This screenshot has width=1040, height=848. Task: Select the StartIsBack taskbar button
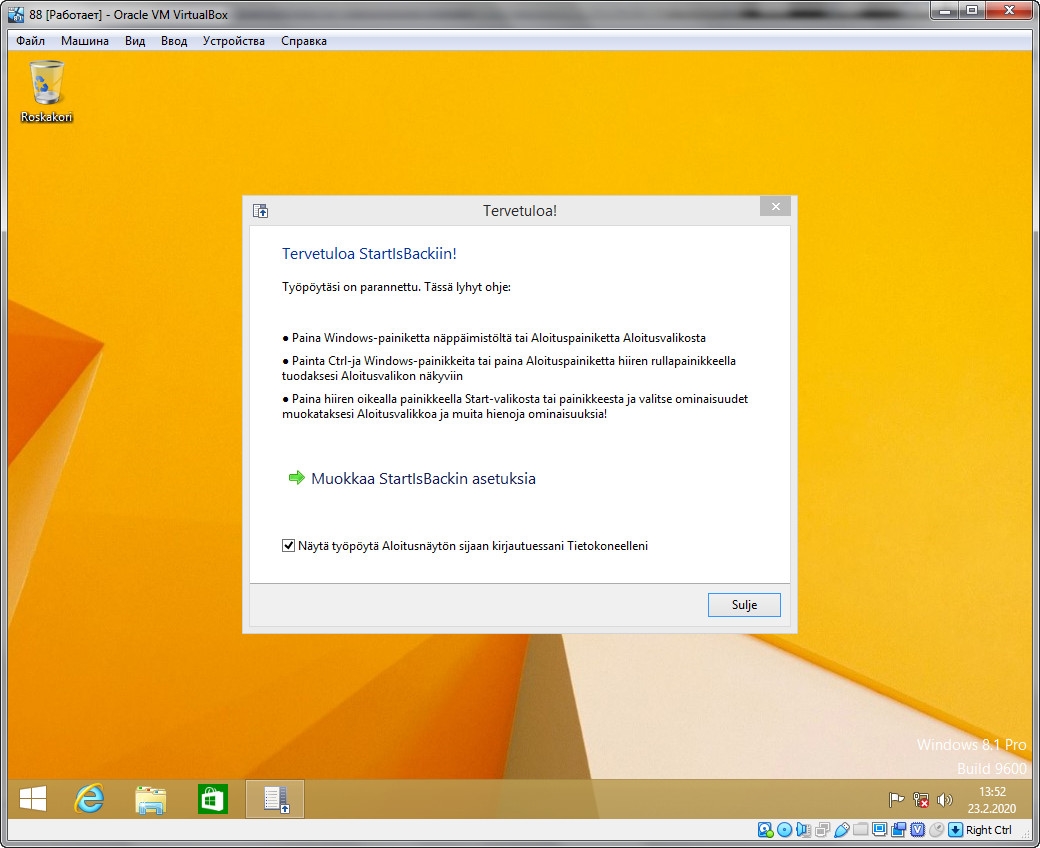(275, 799)
